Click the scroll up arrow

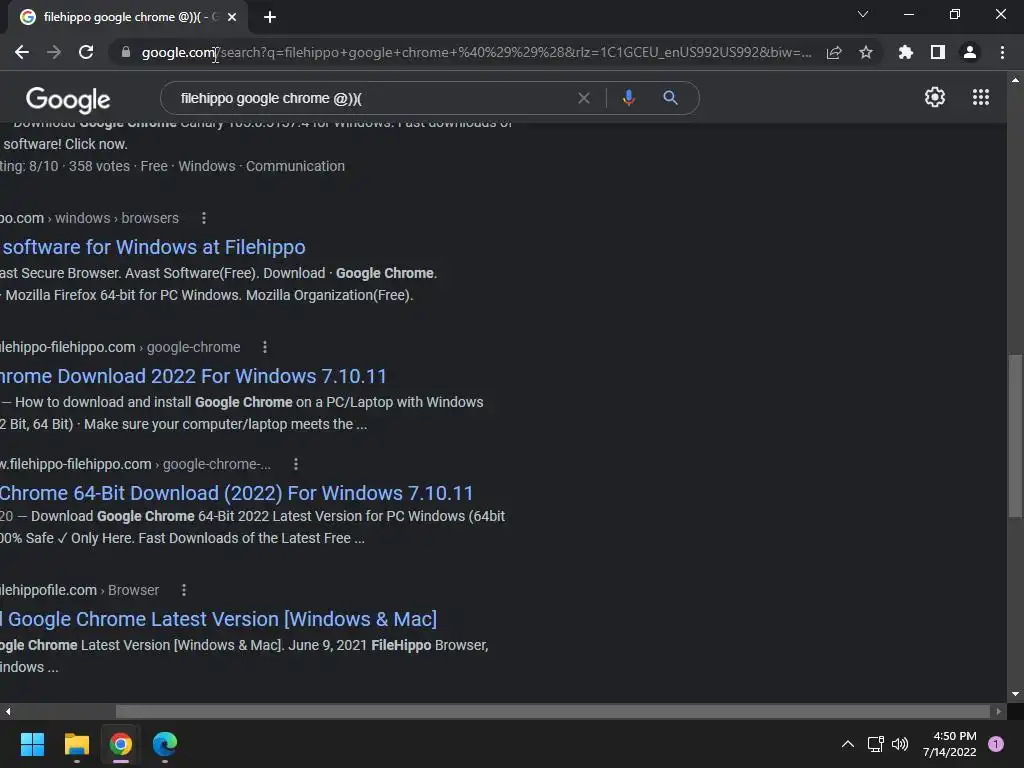(x=1015, y=80)
